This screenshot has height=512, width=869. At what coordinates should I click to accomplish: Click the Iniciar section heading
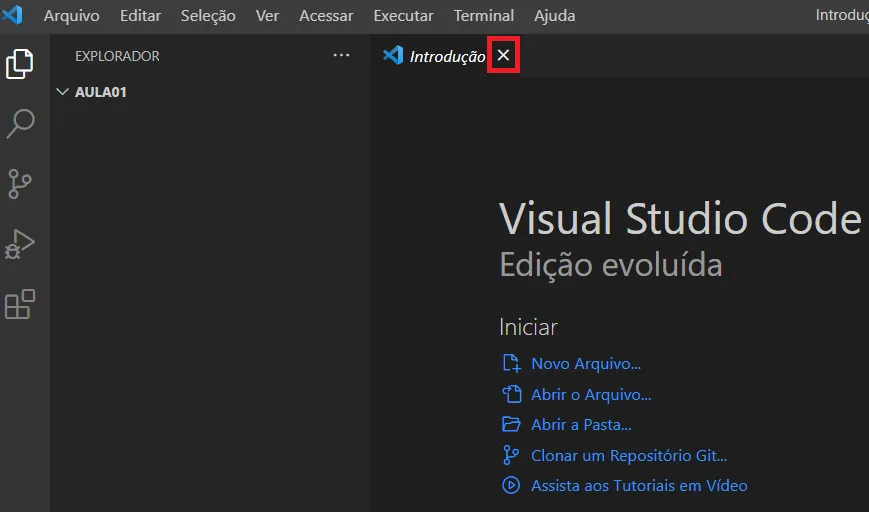pyautogui.click(x=528, y=327)
